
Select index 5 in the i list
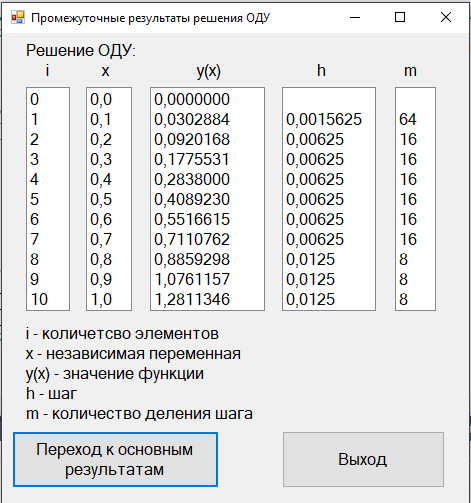click(35, 199)
